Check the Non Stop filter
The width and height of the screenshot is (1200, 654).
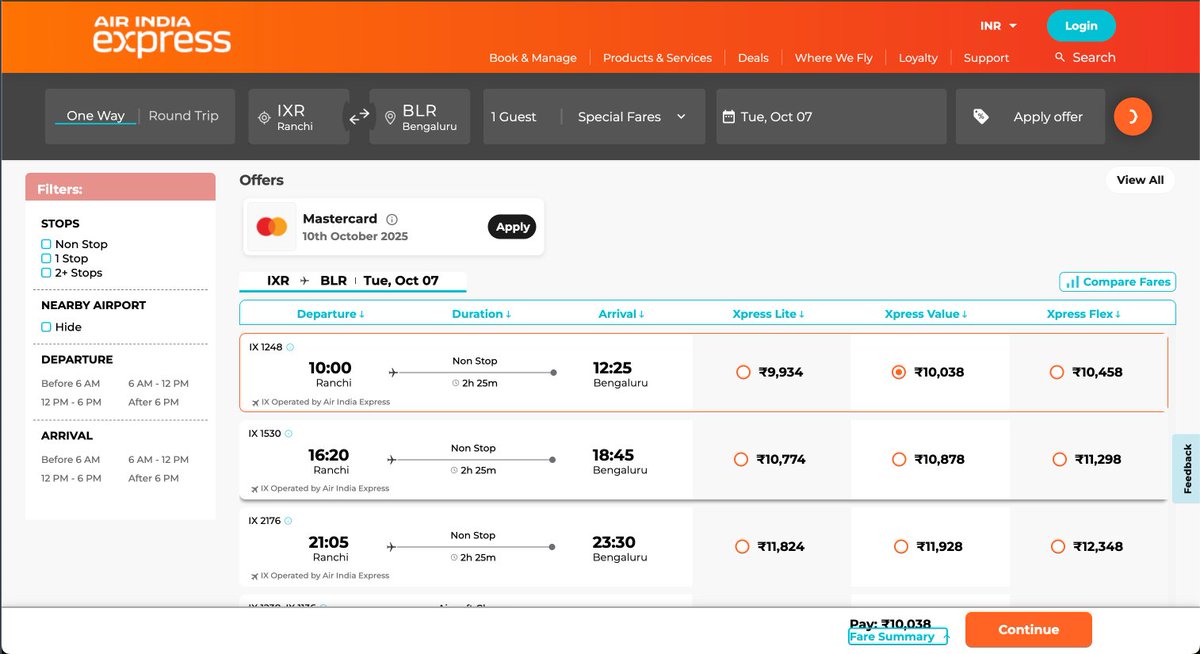point(46,244)
